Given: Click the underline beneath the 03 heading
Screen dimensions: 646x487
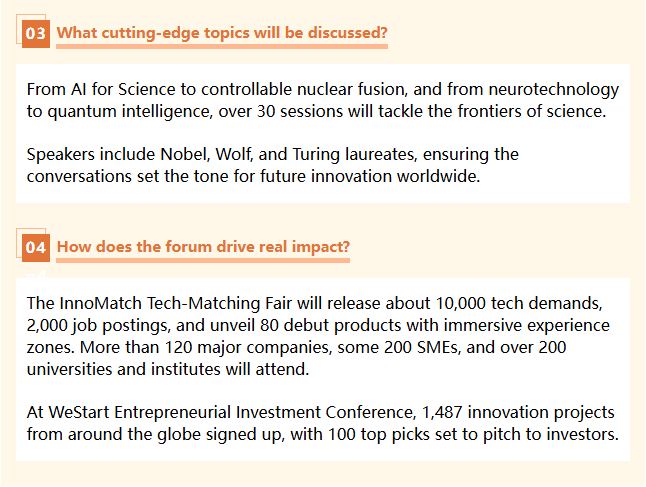Looking at the screenshot, I should [222, 47].
